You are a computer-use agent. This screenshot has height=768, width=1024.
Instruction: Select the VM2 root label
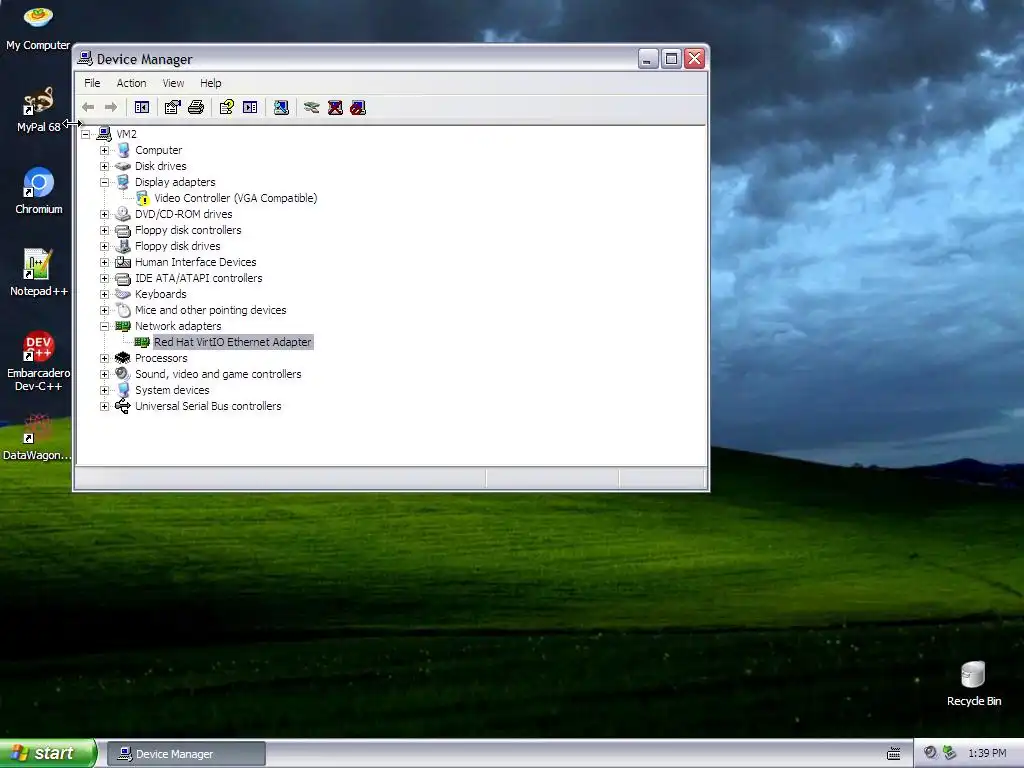coord(126,135)
